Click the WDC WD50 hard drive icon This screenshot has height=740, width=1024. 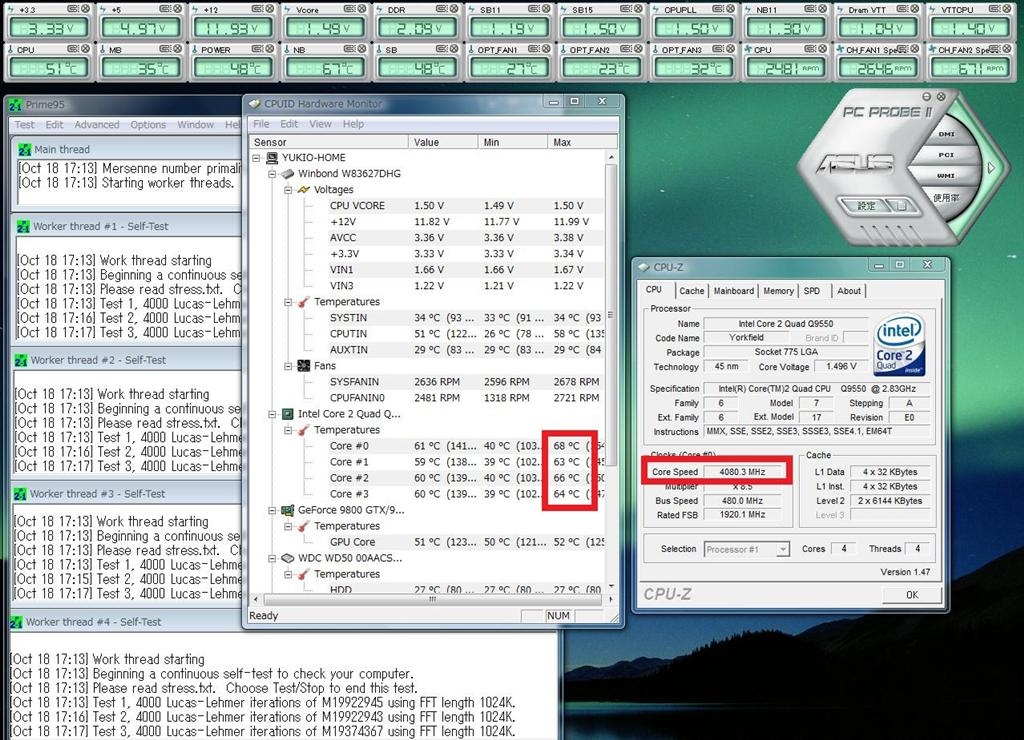(x=287, y=558)
